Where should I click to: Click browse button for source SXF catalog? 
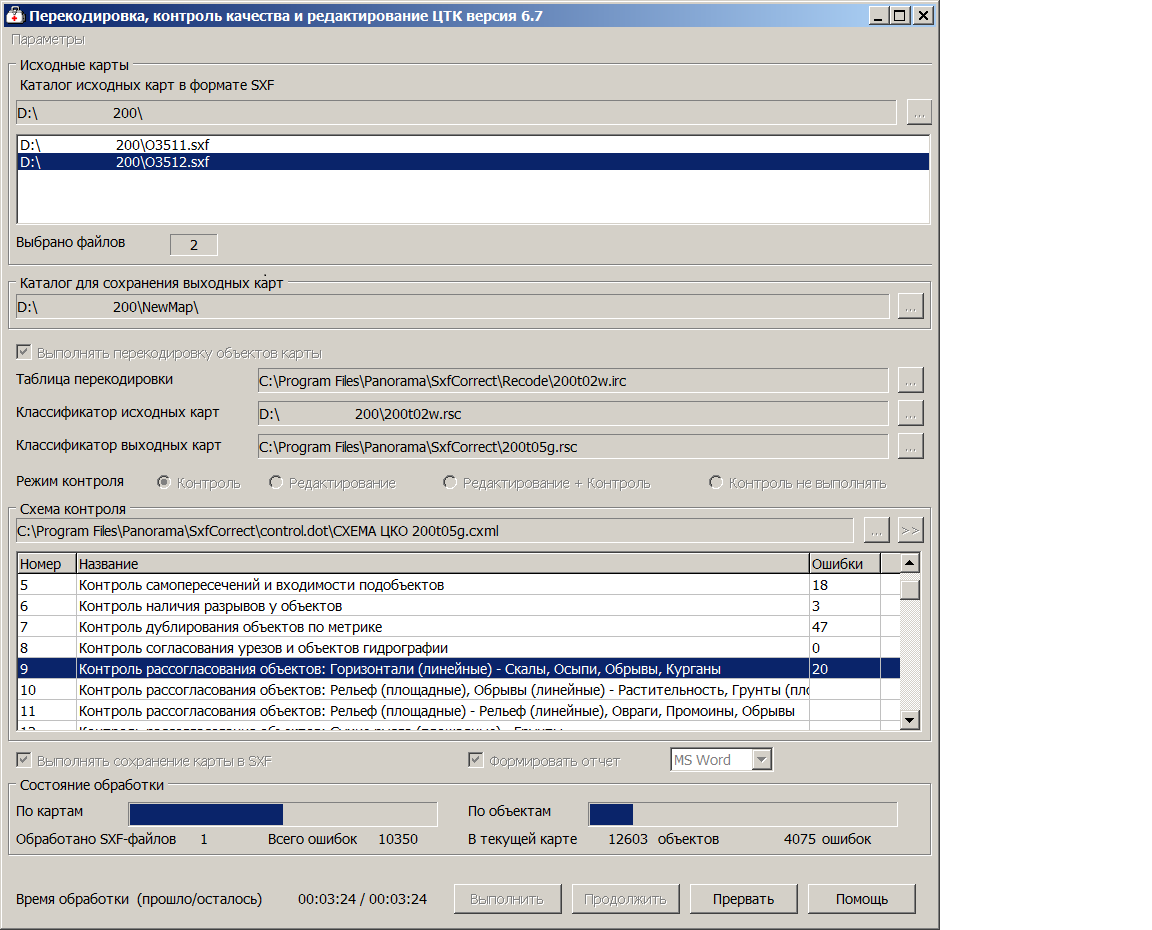(919, 112)
